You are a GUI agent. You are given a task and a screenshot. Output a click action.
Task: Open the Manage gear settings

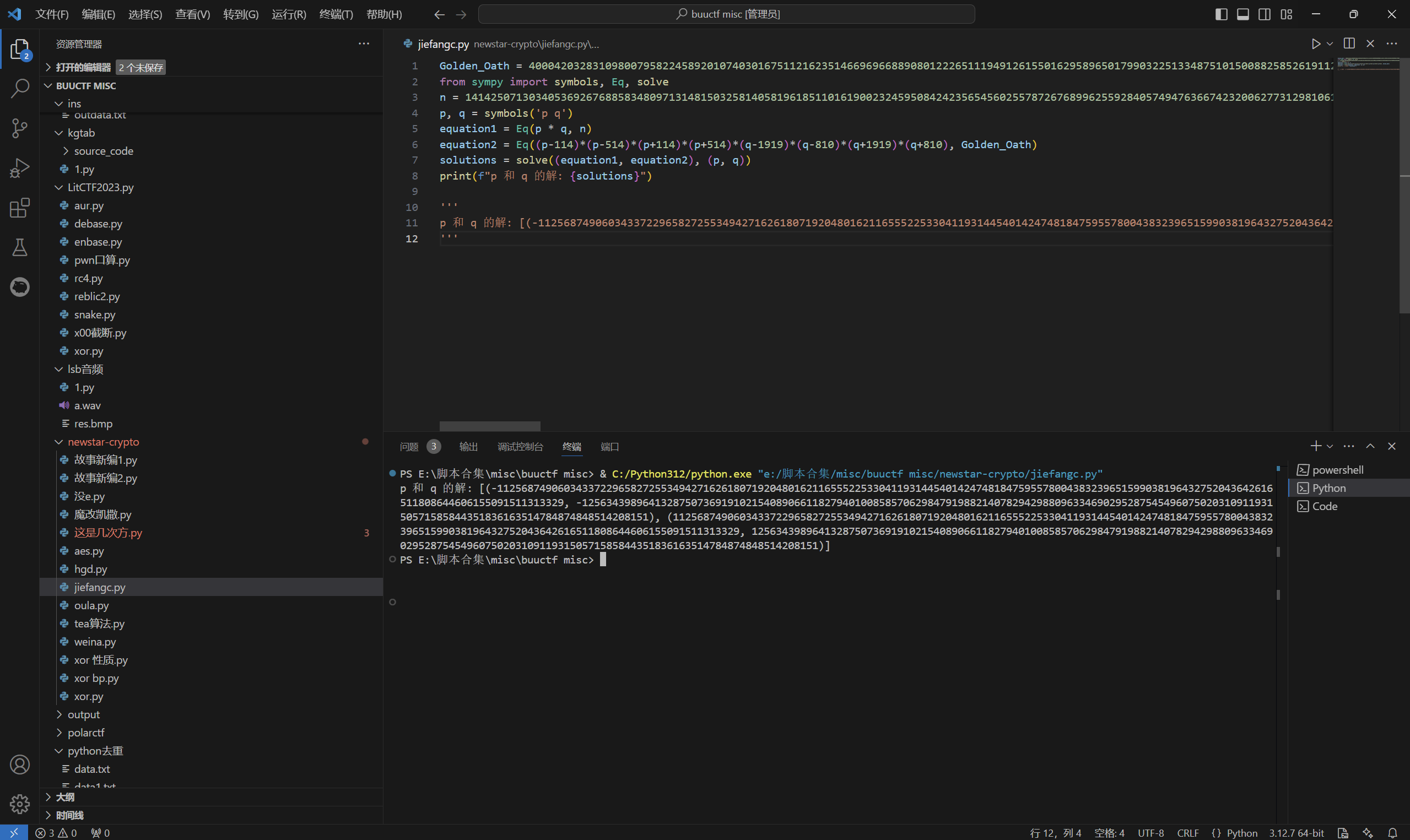tap(20, 804)
